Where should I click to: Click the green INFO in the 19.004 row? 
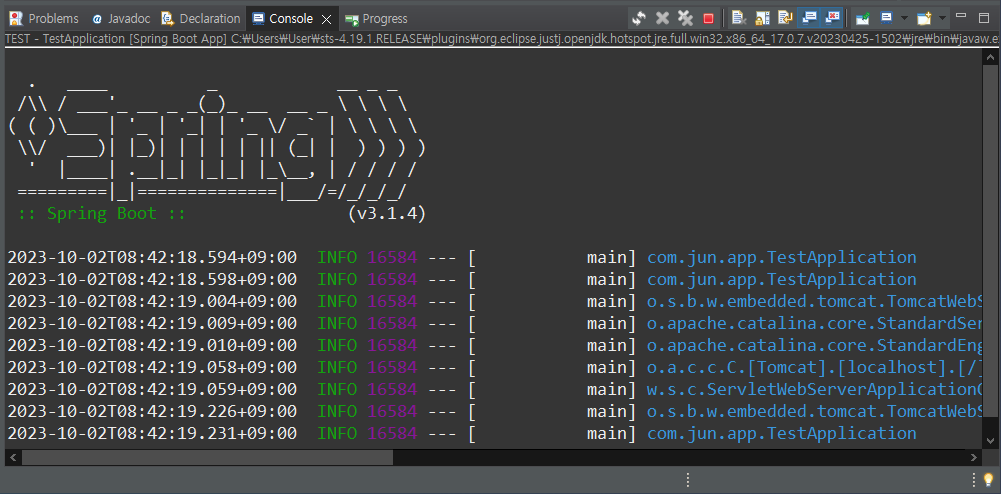tap(337, 301)
